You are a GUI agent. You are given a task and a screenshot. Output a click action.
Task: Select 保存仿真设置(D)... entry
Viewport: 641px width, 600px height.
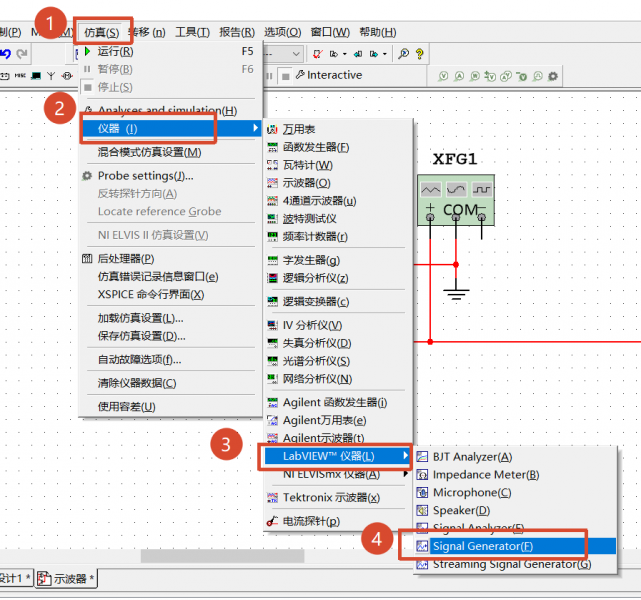point(169,336)
